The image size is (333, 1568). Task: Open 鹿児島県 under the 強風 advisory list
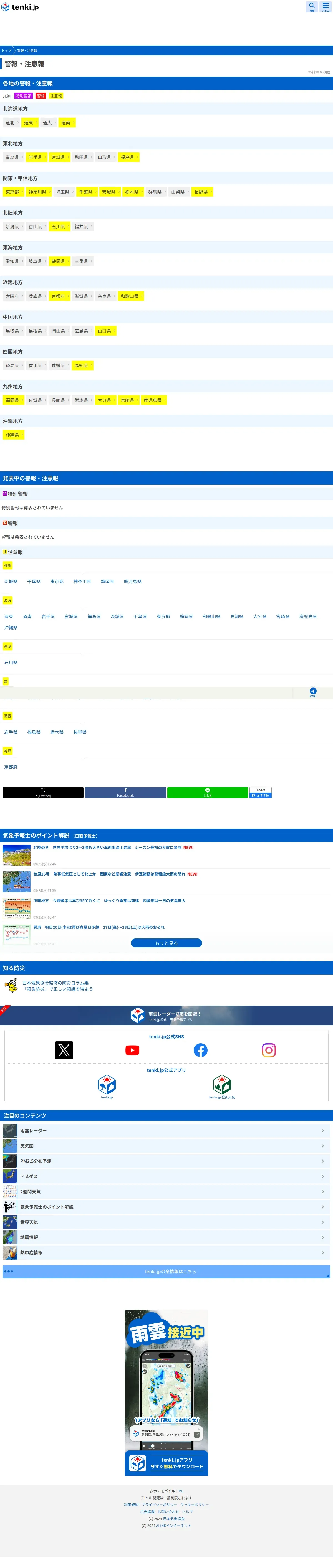pyautogui.click(x=132, y=581)
